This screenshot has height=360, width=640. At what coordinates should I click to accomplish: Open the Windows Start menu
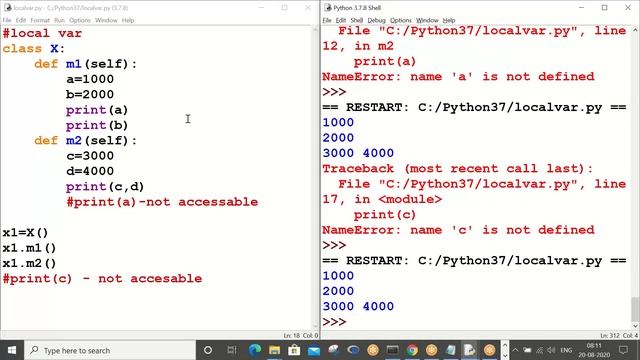pos(12,350)
